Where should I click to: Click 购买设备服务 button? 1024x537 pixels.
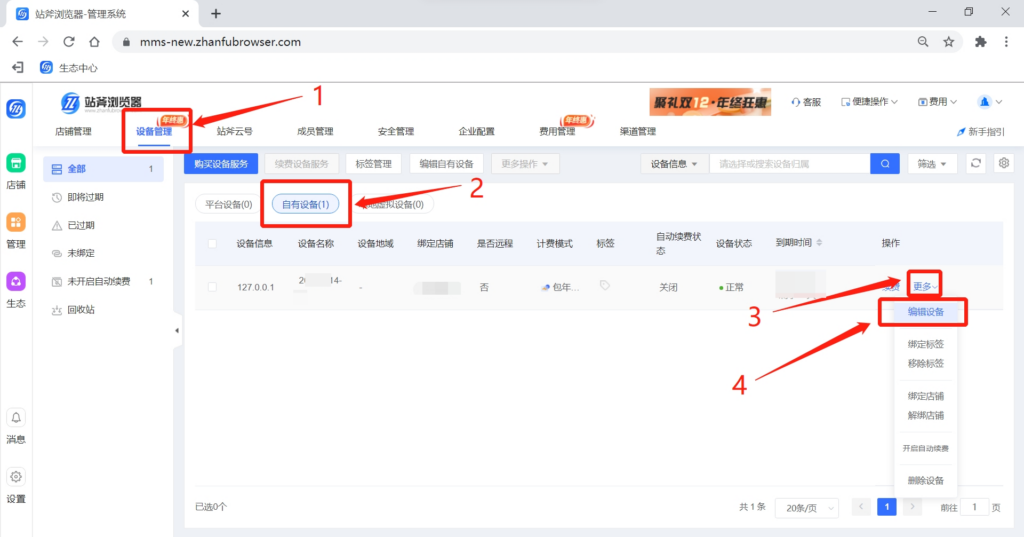click(x=221, y=164)
